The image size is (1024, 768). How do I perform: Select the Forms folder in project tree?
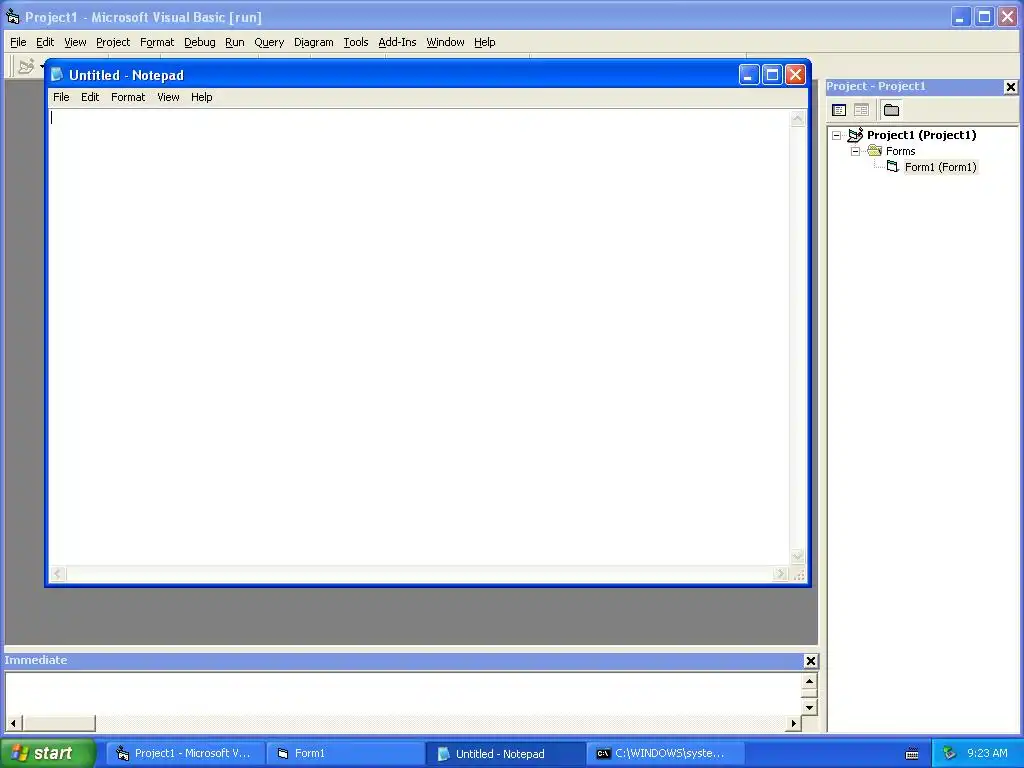(901, 152)
